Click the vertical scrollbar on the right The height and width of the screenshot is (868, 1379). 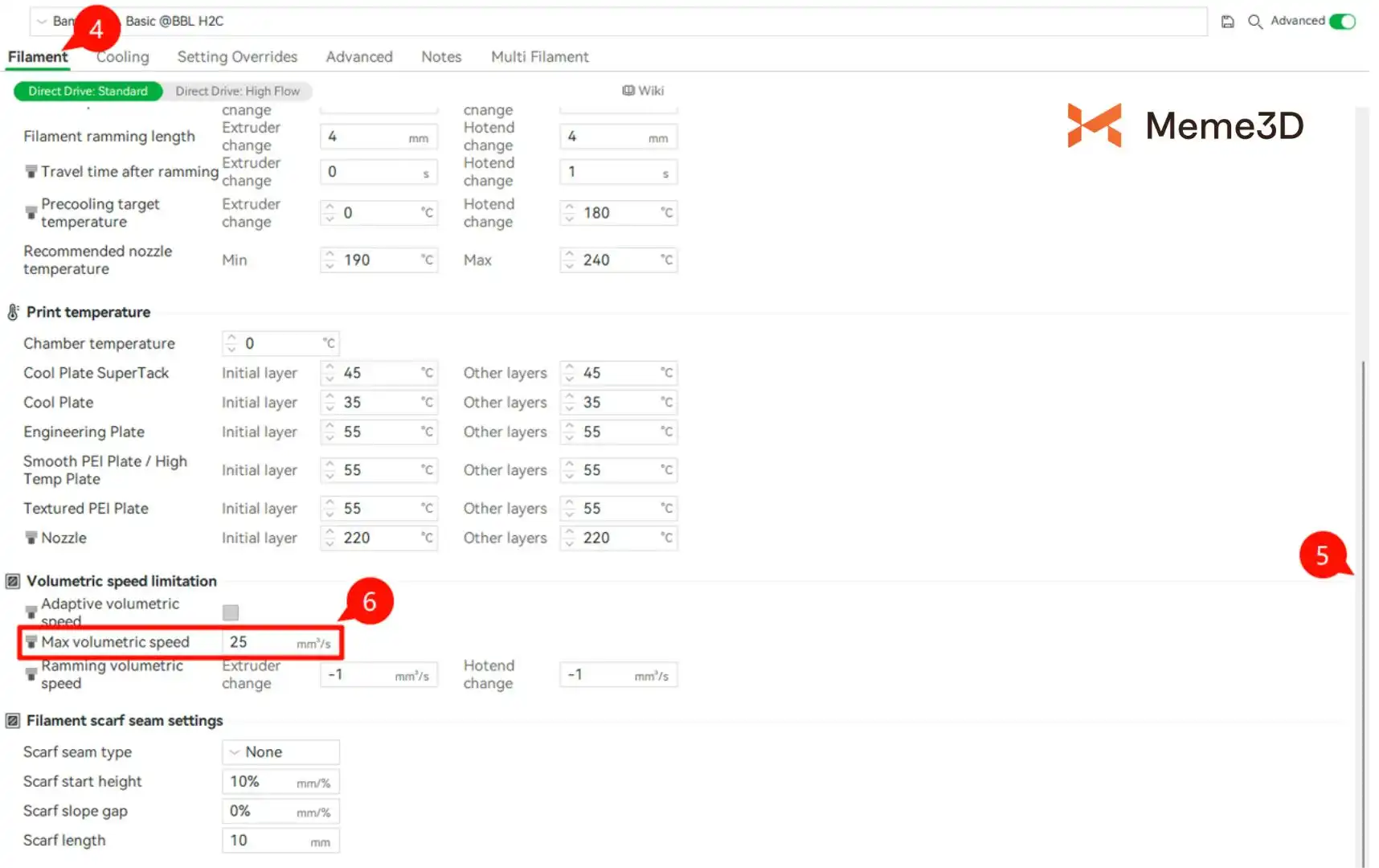tap(1362, 611)
